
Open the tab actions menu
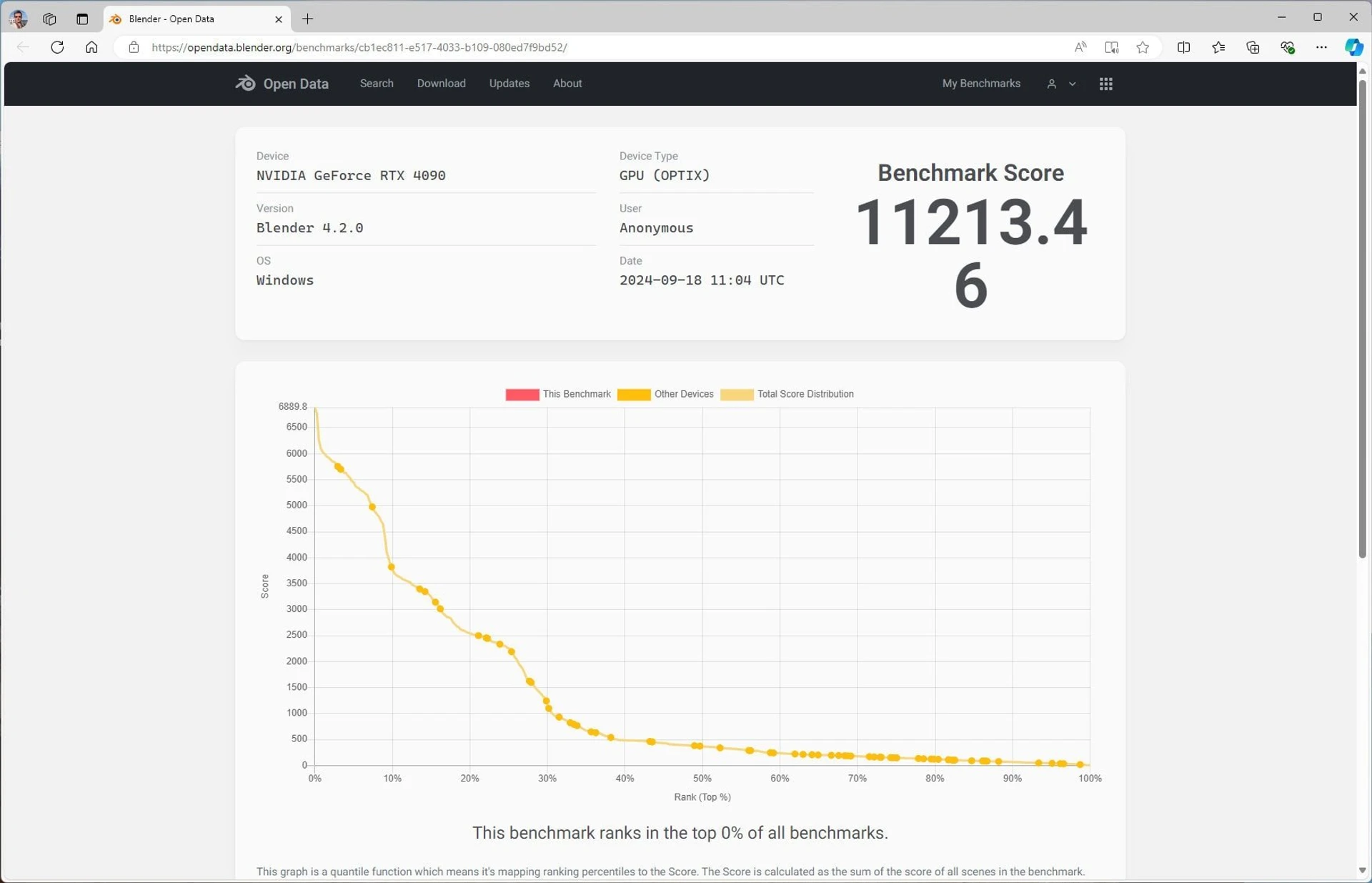pos(82,19)
